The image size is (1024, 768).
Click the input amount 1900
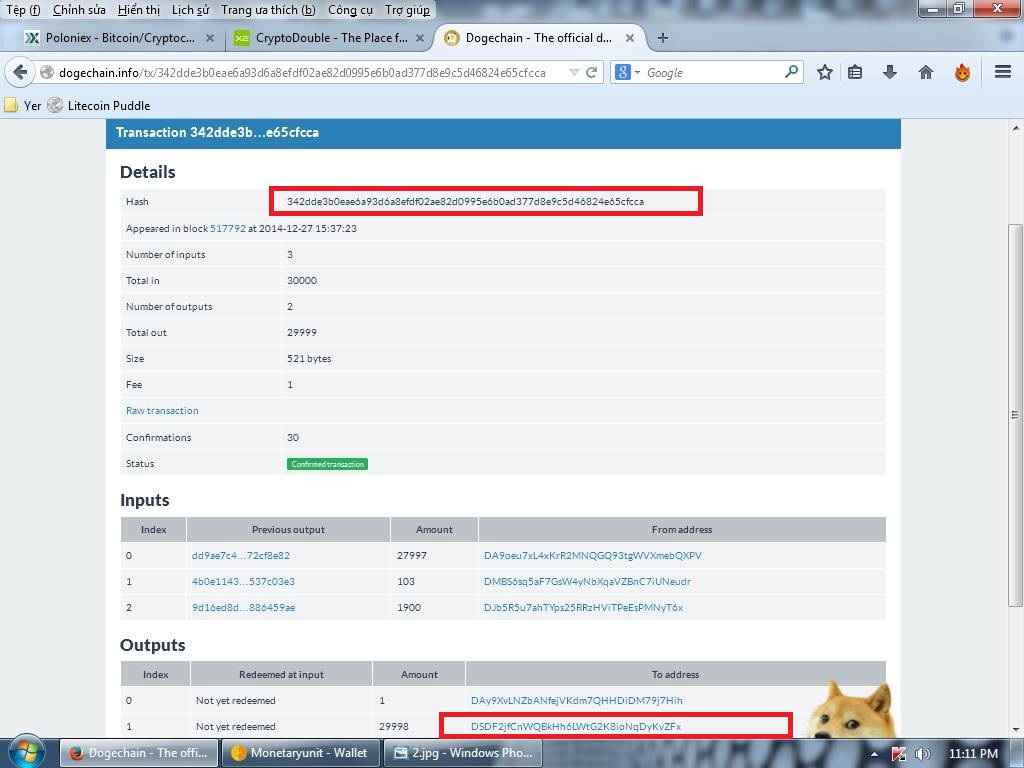(x=409, y=607)
